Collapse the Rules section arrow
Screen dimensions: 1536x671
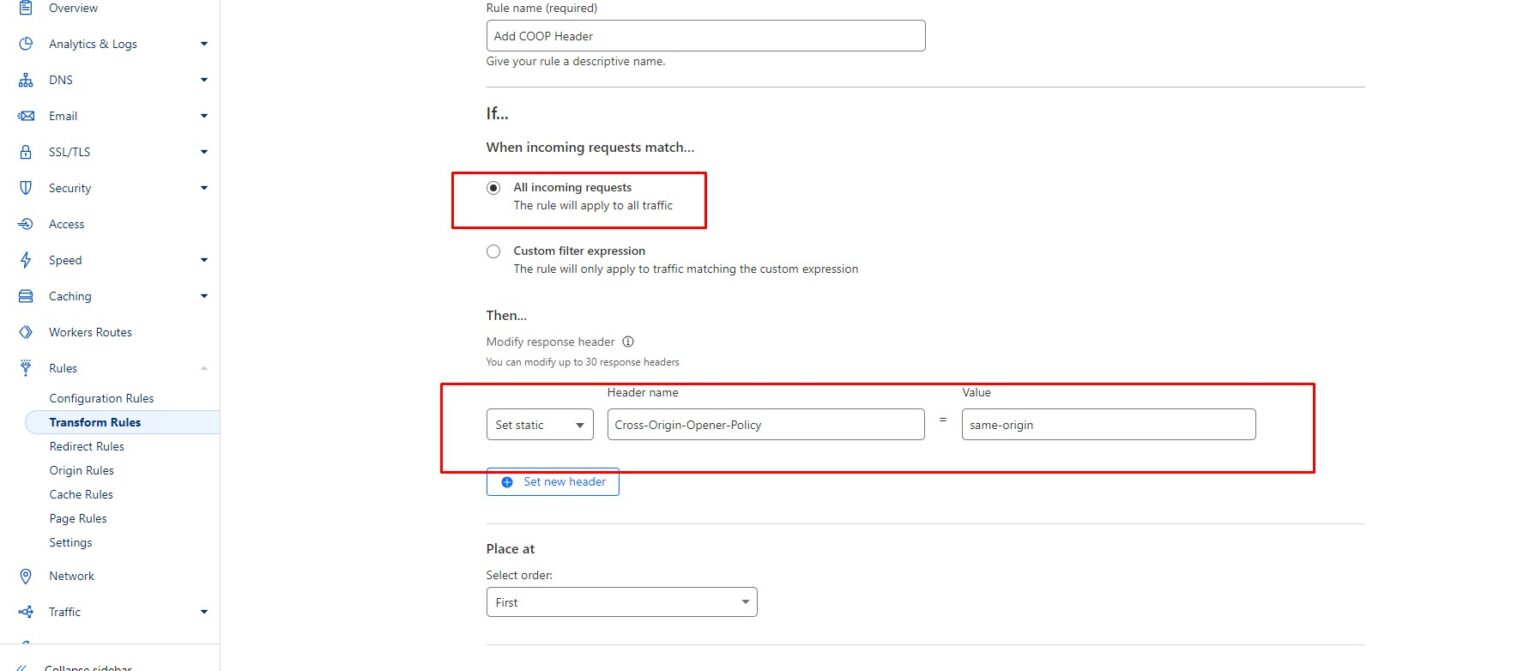[x=204, y=368]
